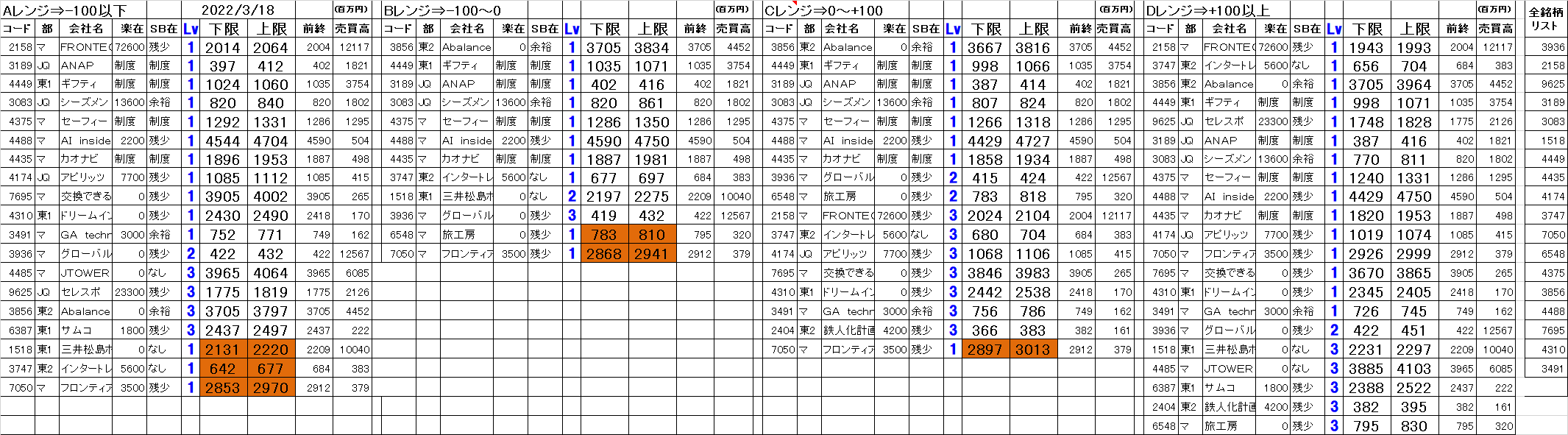The image size is (1568, 435).
Task: Click the lower limit cell 4544
Action: point(222,141)
